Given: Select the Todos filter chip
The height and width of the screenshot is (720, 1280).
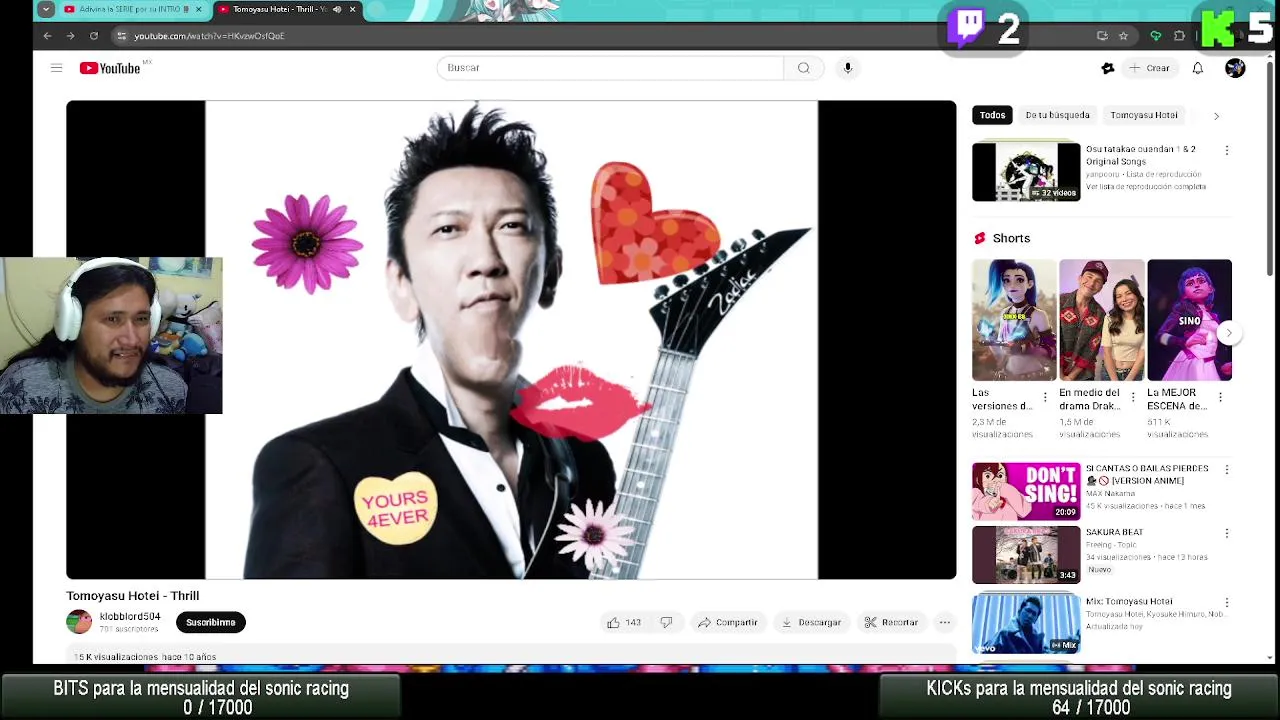Looking at the screenshot, I should (x=992, y=115).
